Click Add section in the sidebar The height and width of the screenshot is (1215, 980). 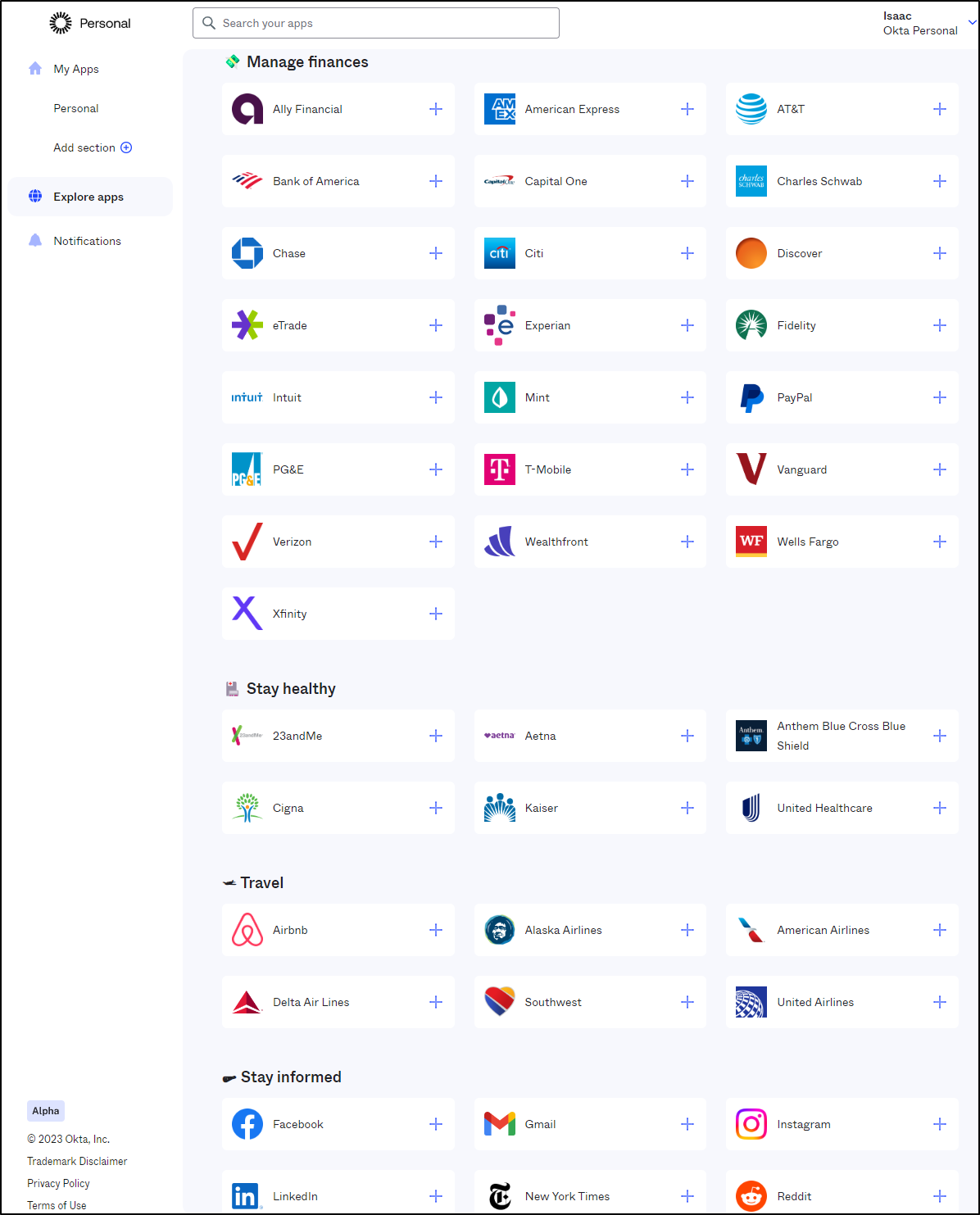click(x=93, y=147)
